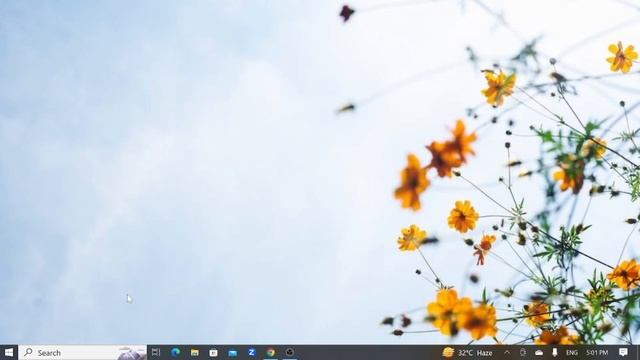Click the search highlights image in Search box

pyautogui.click(x=131, y=353)
